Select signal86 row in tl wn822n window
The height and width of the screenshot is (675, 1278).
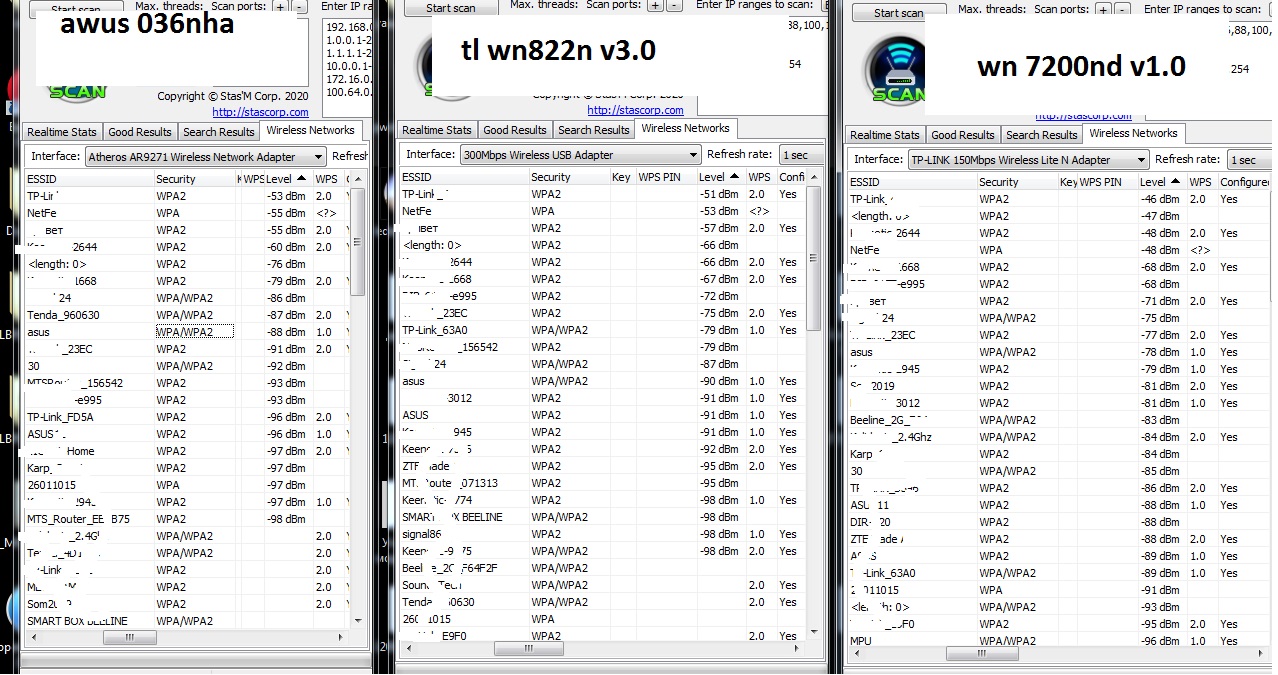pyautogui.click(x=603, y=534)
